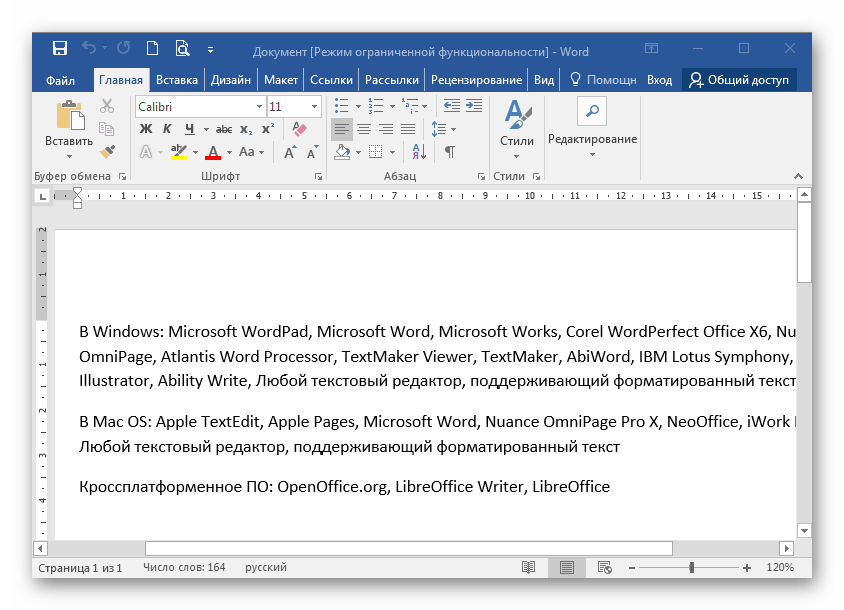Justify the paragraph text alignment
The height and width of the screenshot is (610, 844).
(x=408, y=129)
